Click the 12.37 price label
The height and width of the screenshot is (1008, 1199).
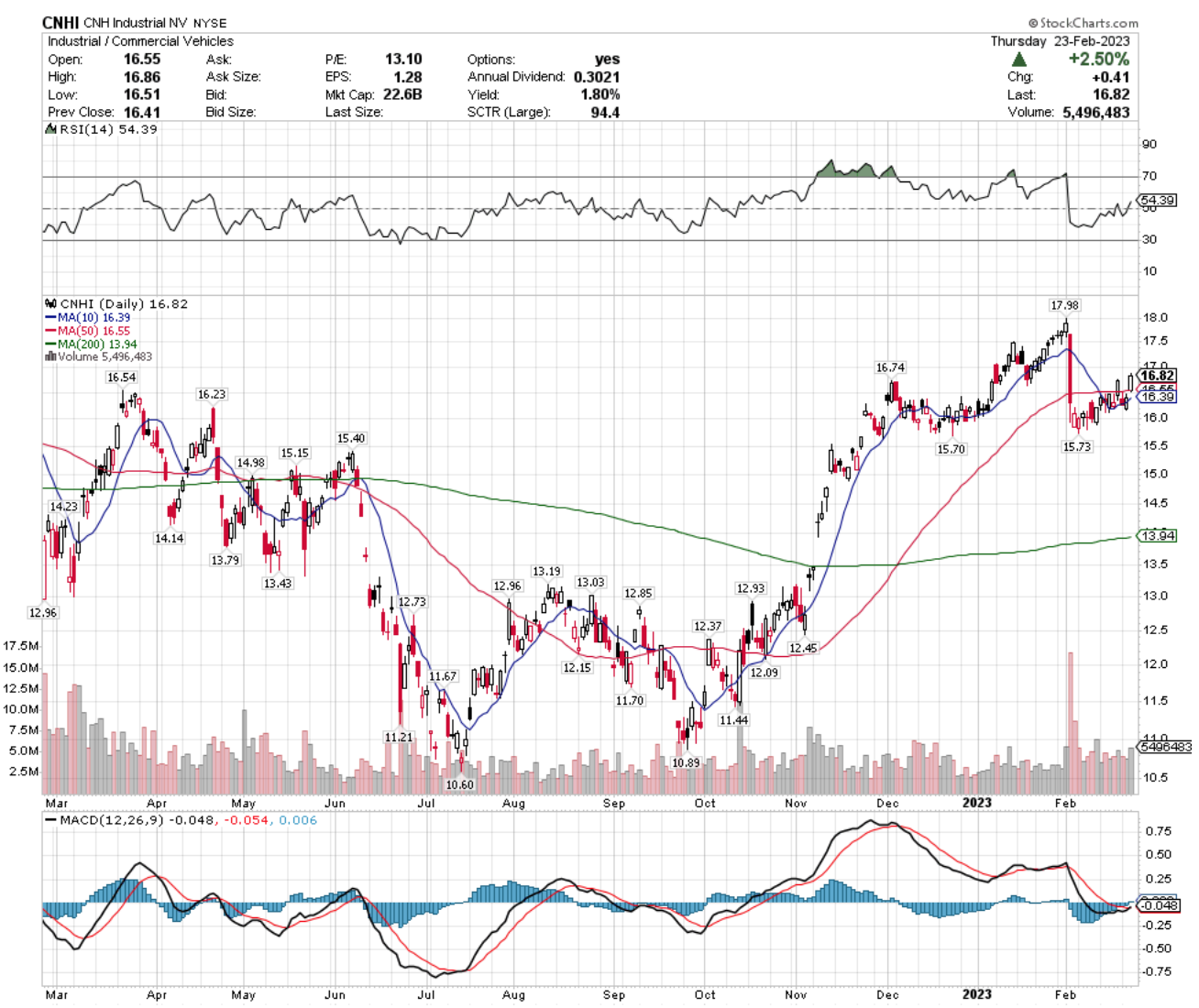[708, 626]
